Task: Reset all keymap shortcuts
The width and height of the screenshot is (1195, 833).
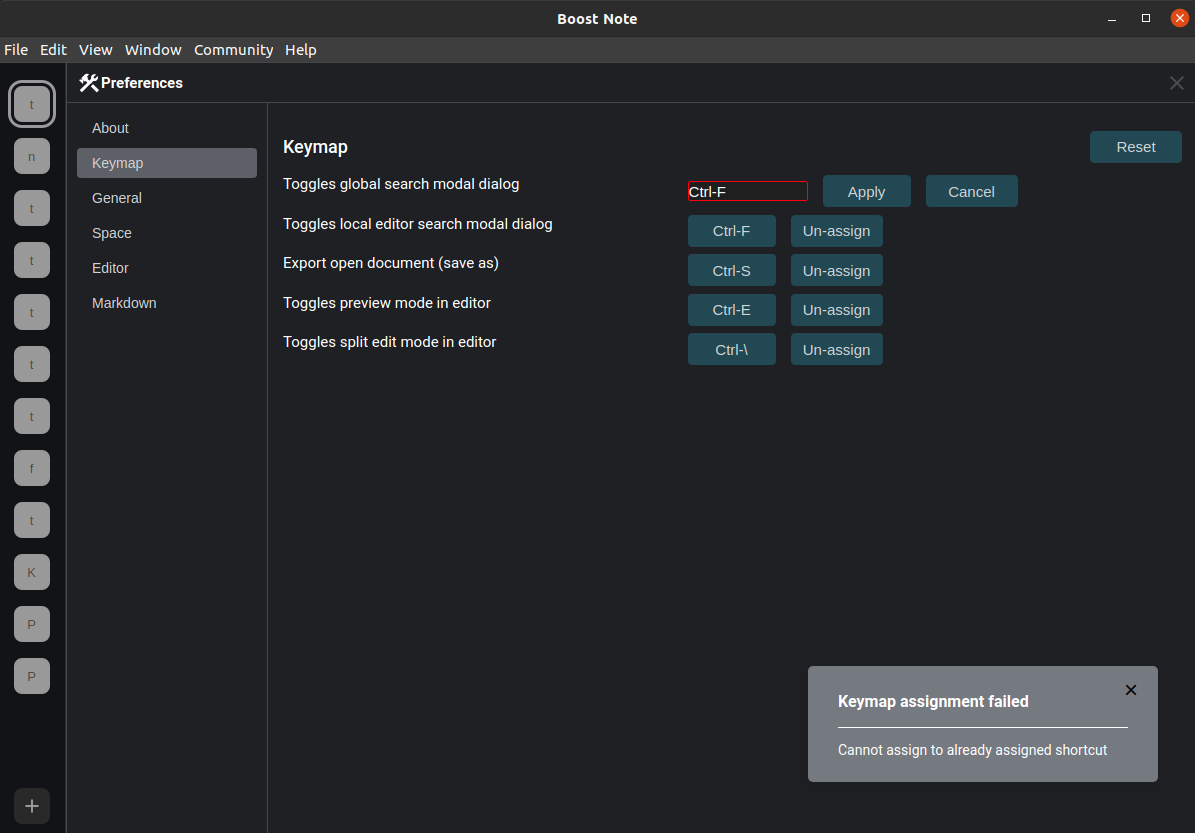Action: pos(1136,147)
